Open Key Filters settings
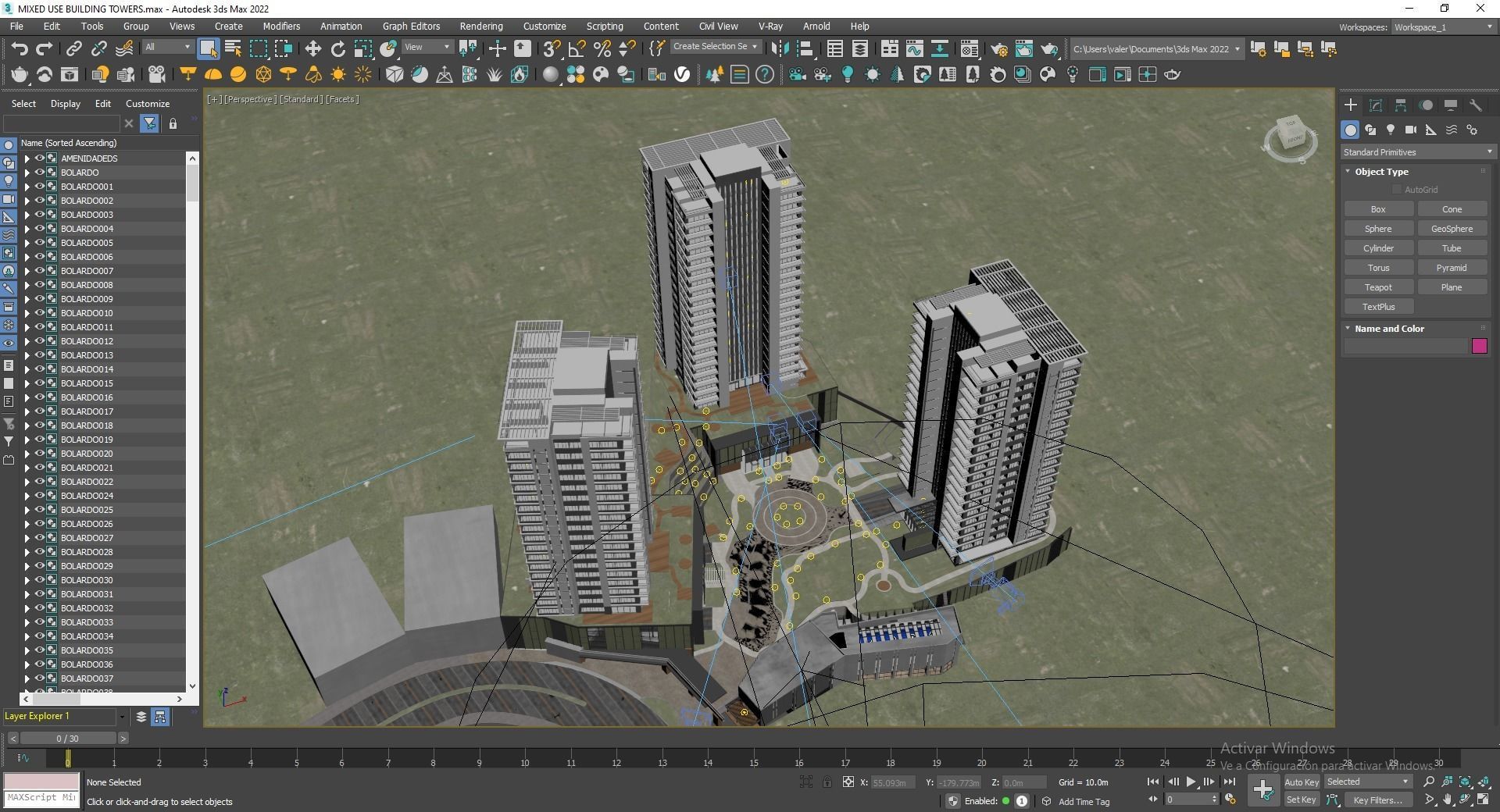Screen dimensions: 1500x812 click(1377, 800)
